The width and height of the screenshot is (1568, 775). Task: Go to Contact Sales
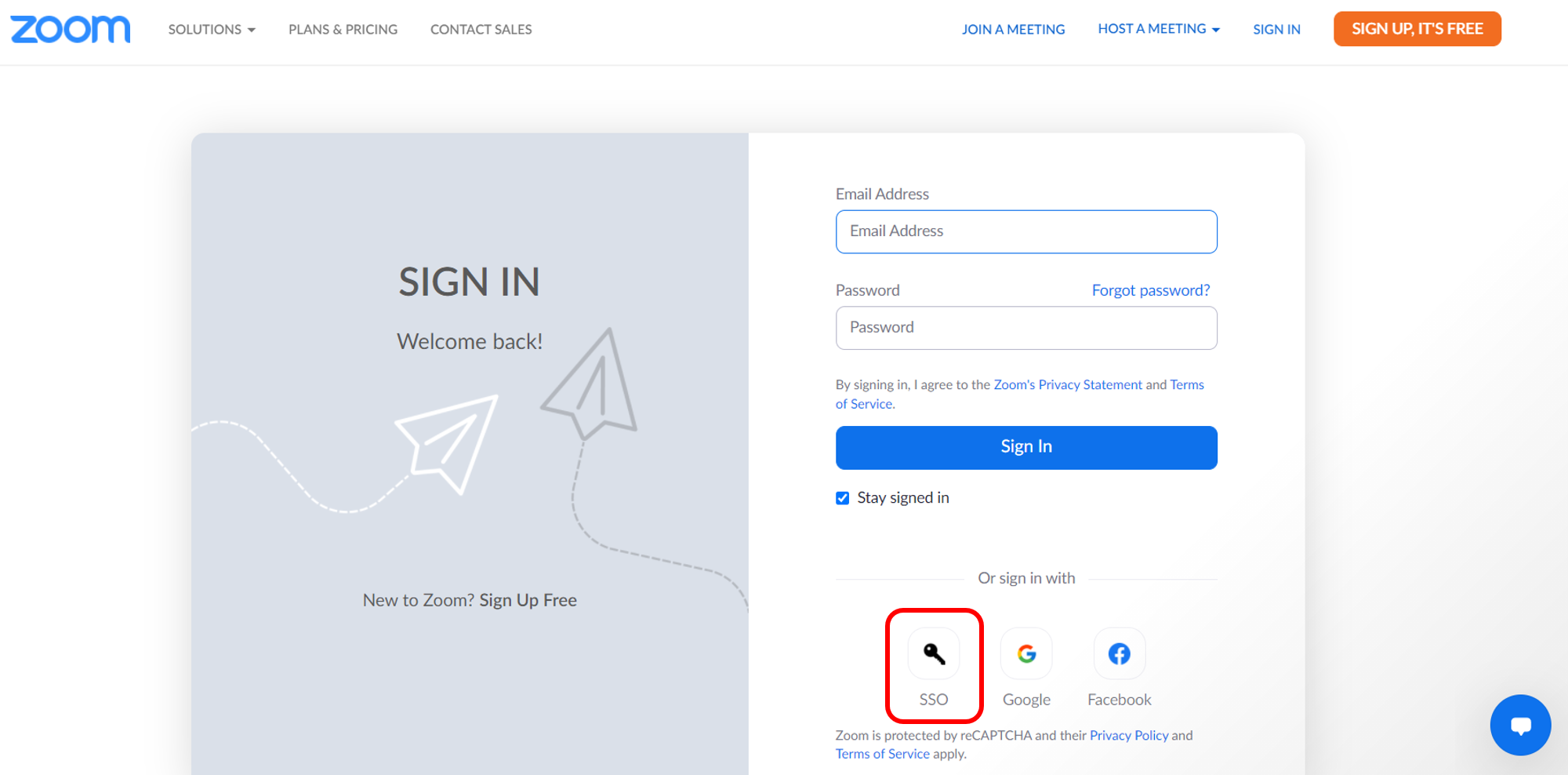click(x=481, y=29)
